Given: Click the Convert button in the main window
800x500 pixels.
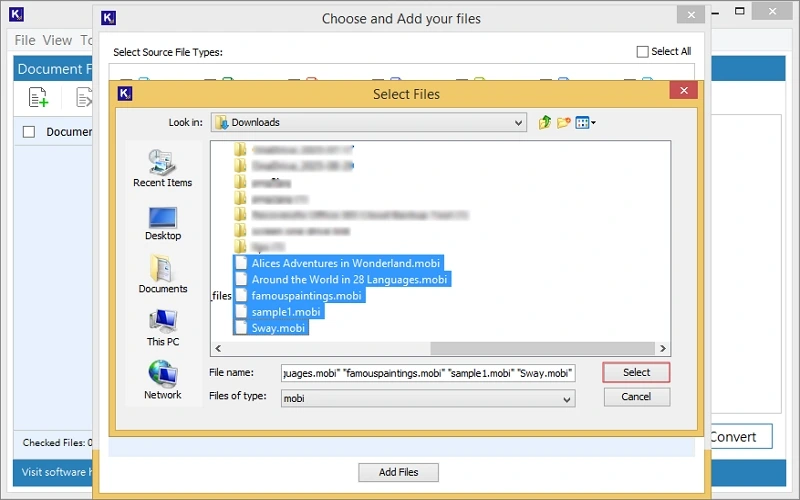Looking at the screenshot, I should pos(741,437).
